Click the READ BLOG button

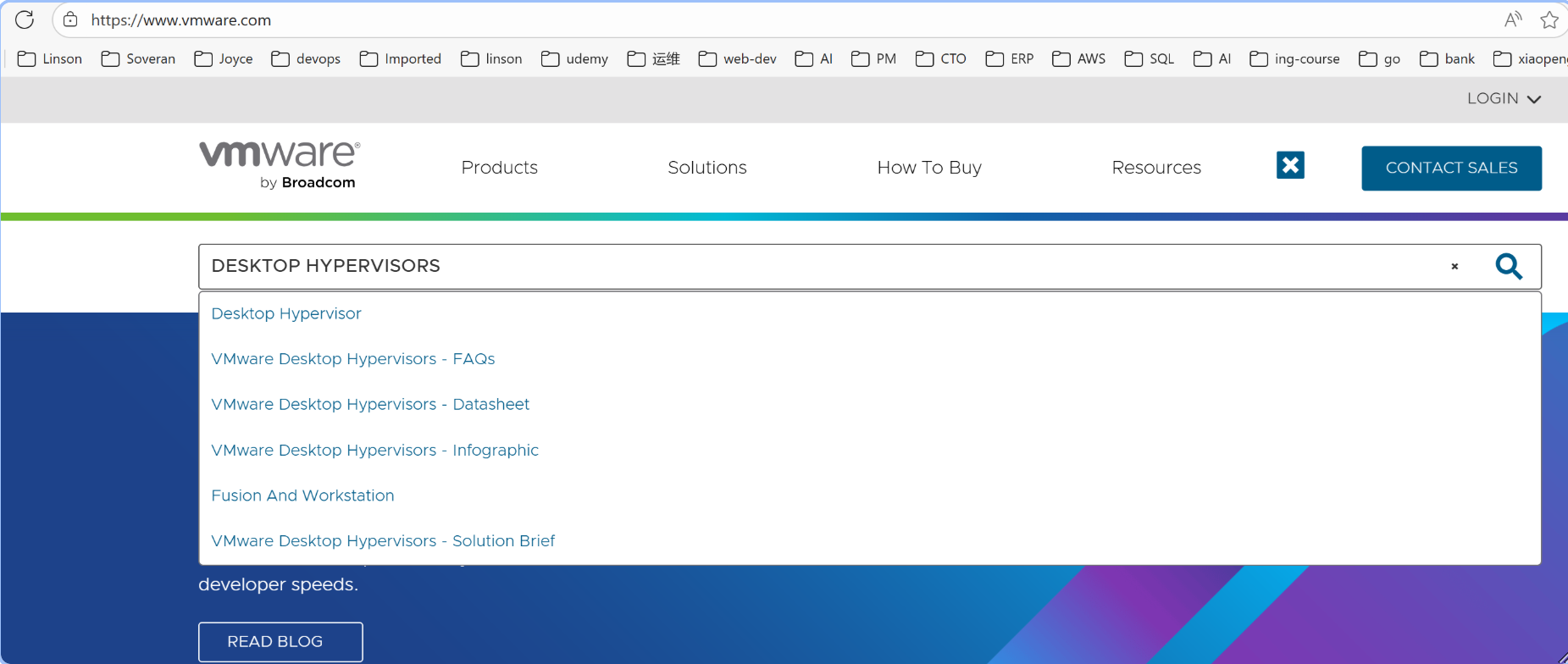280,642
